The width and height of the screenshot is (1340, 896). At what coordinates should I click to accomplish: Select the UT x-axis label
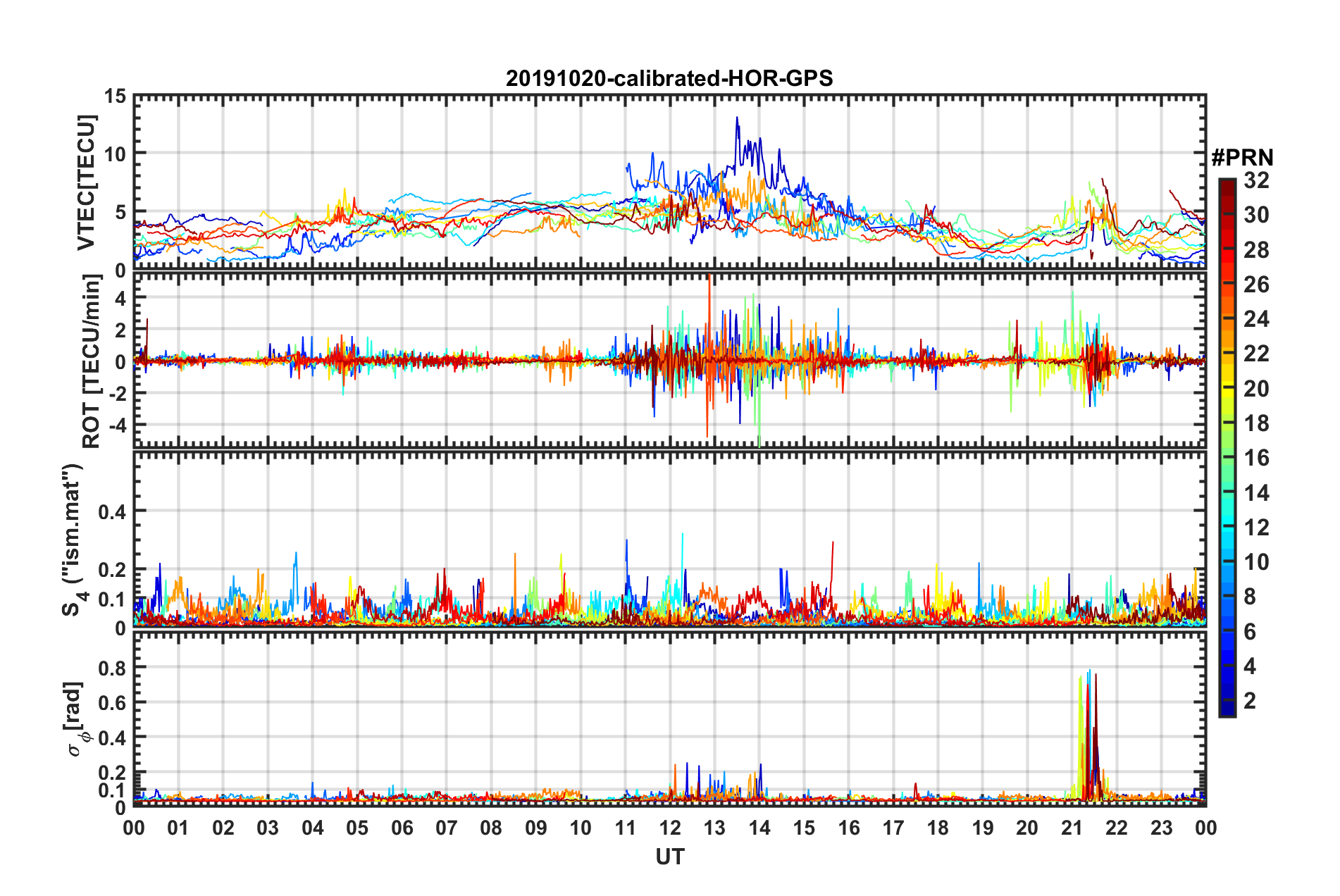pyautogui.click(x=669, y=857)
